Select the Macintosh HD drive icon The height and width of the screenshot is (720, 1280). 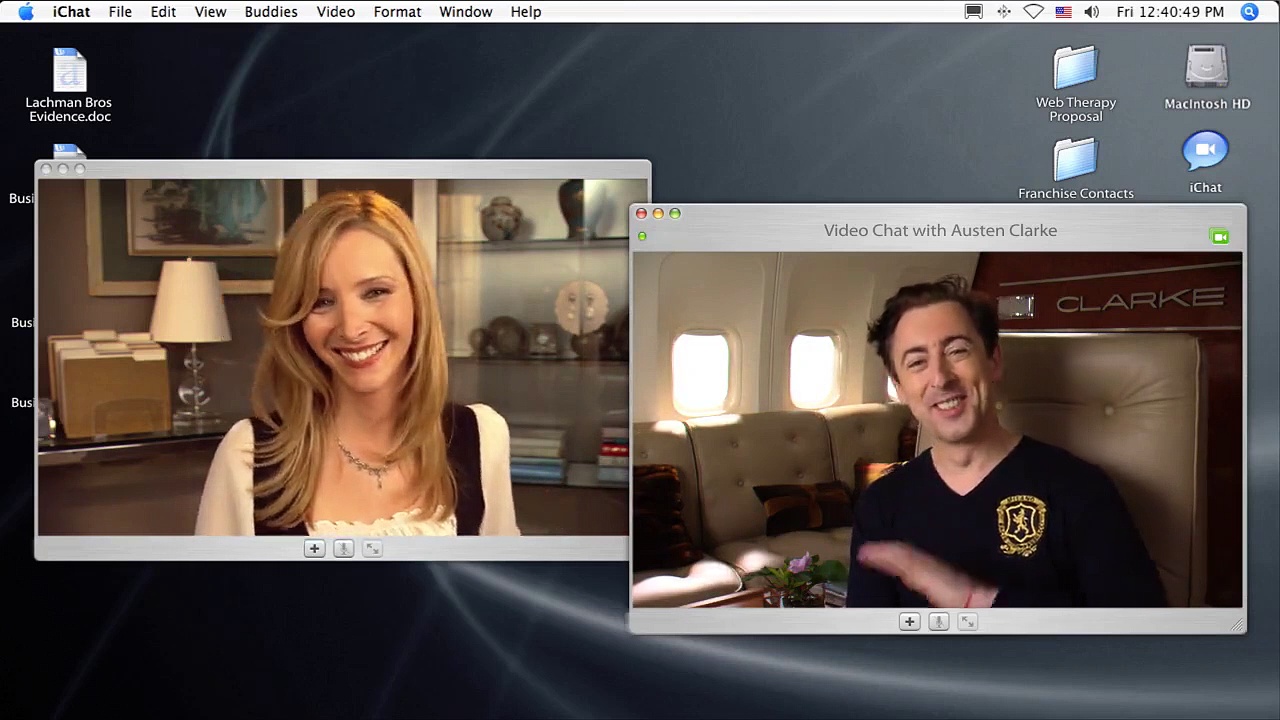pyautogui.click(x=1206, y=70)
